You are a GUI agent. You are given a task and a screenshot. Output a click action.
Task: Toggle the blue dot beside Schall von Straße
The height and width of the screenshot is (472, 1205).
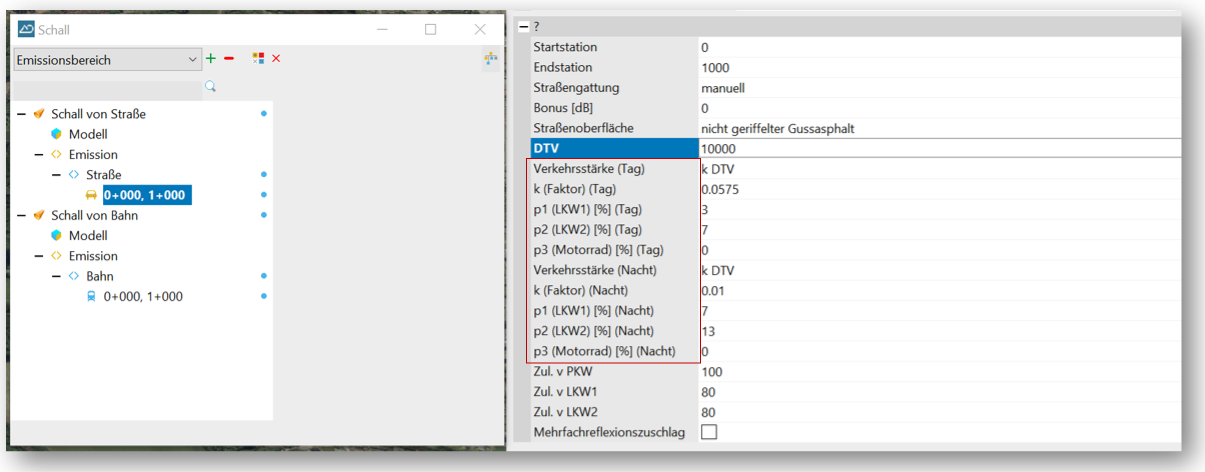coord(264,114)
